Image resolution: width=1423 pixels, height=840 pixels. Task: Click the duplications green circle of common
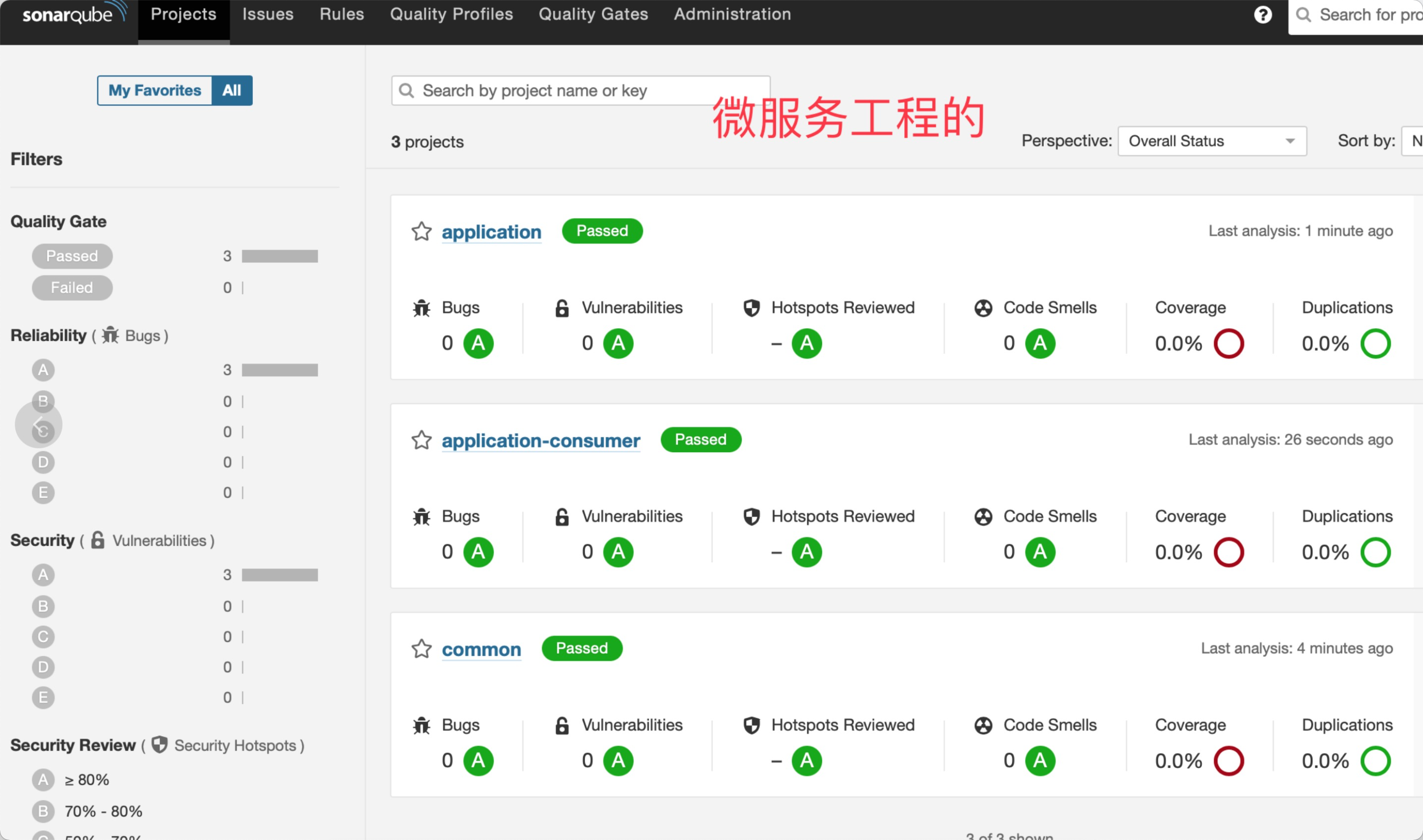pos(1375,761)
